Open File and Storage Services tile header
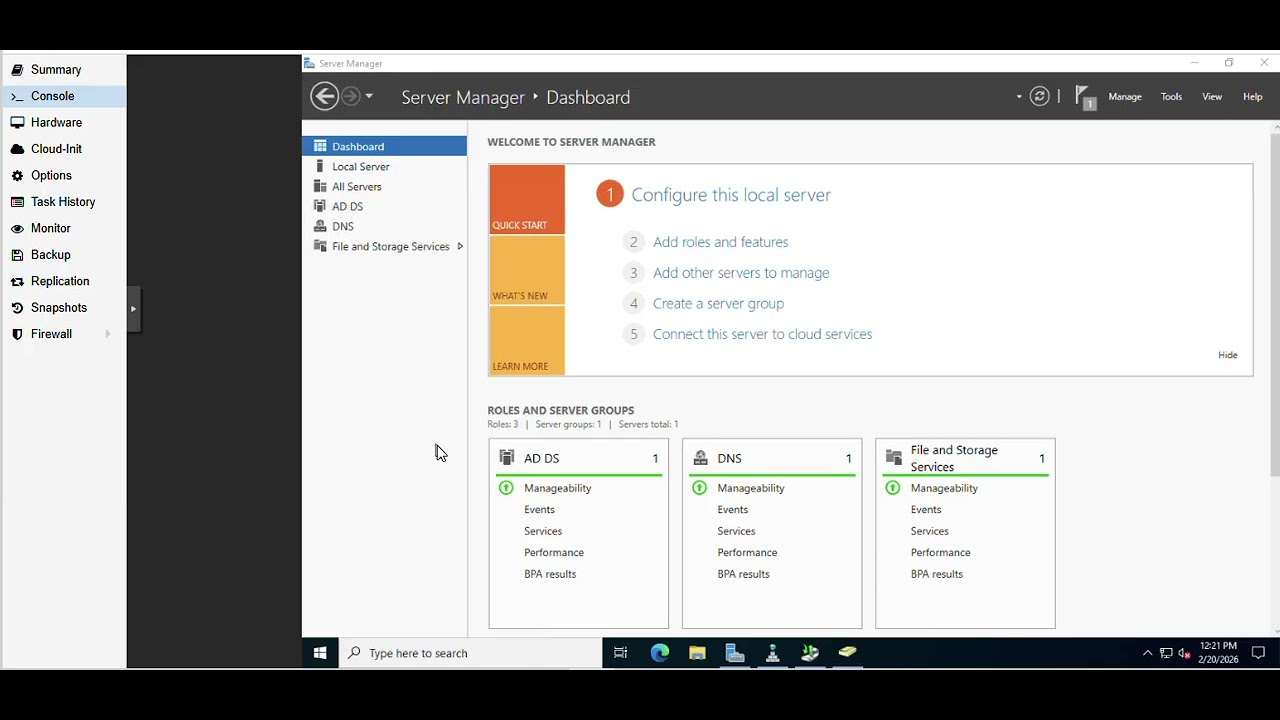The height and width of the screenshot is (720, 1280). tap(965, 458)
